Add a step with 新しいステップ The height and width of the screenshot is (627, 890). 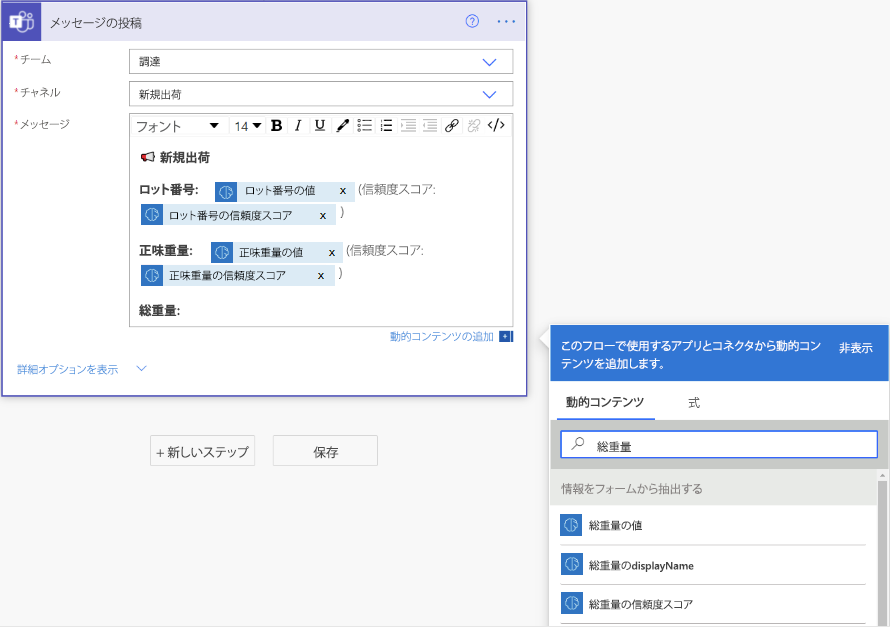203,451
